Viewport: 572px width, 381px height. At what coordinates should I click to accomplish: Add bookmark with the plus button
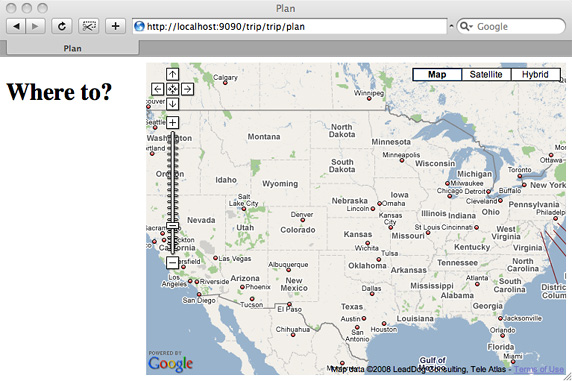click(115, 26)
